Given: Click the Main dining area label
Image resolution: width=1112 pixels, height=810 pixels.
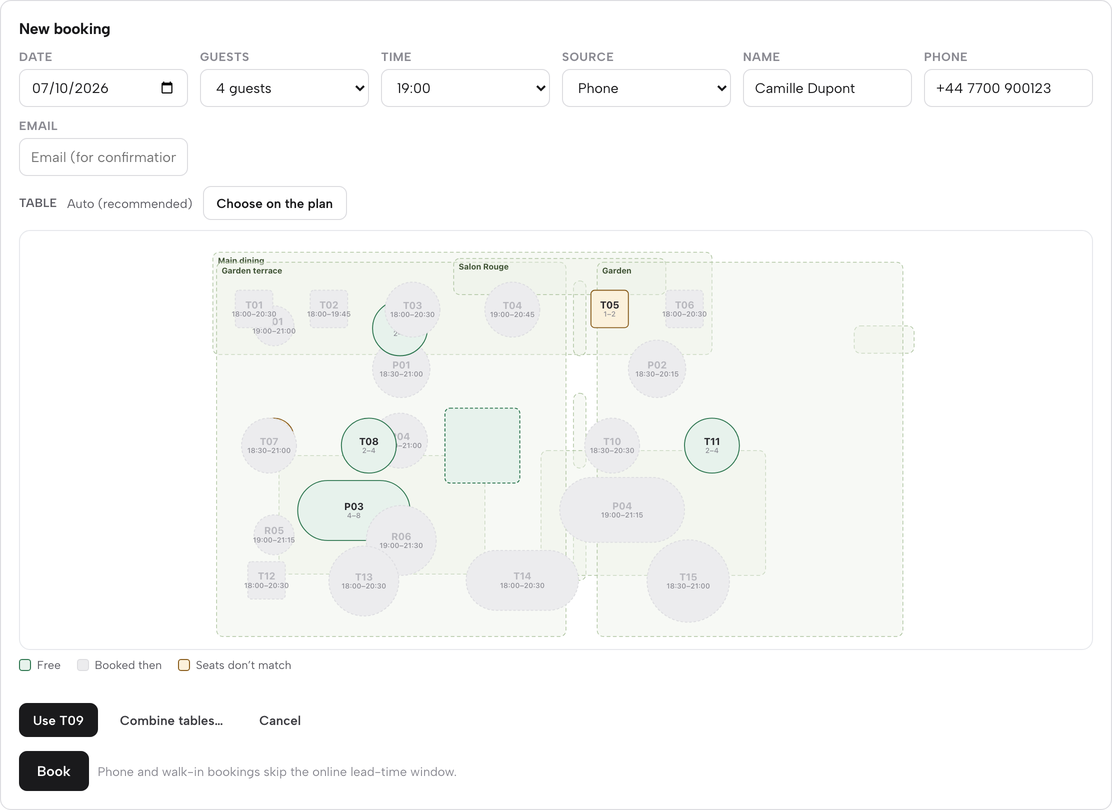Looking at the screenshot, I should (x=241, y=260).
